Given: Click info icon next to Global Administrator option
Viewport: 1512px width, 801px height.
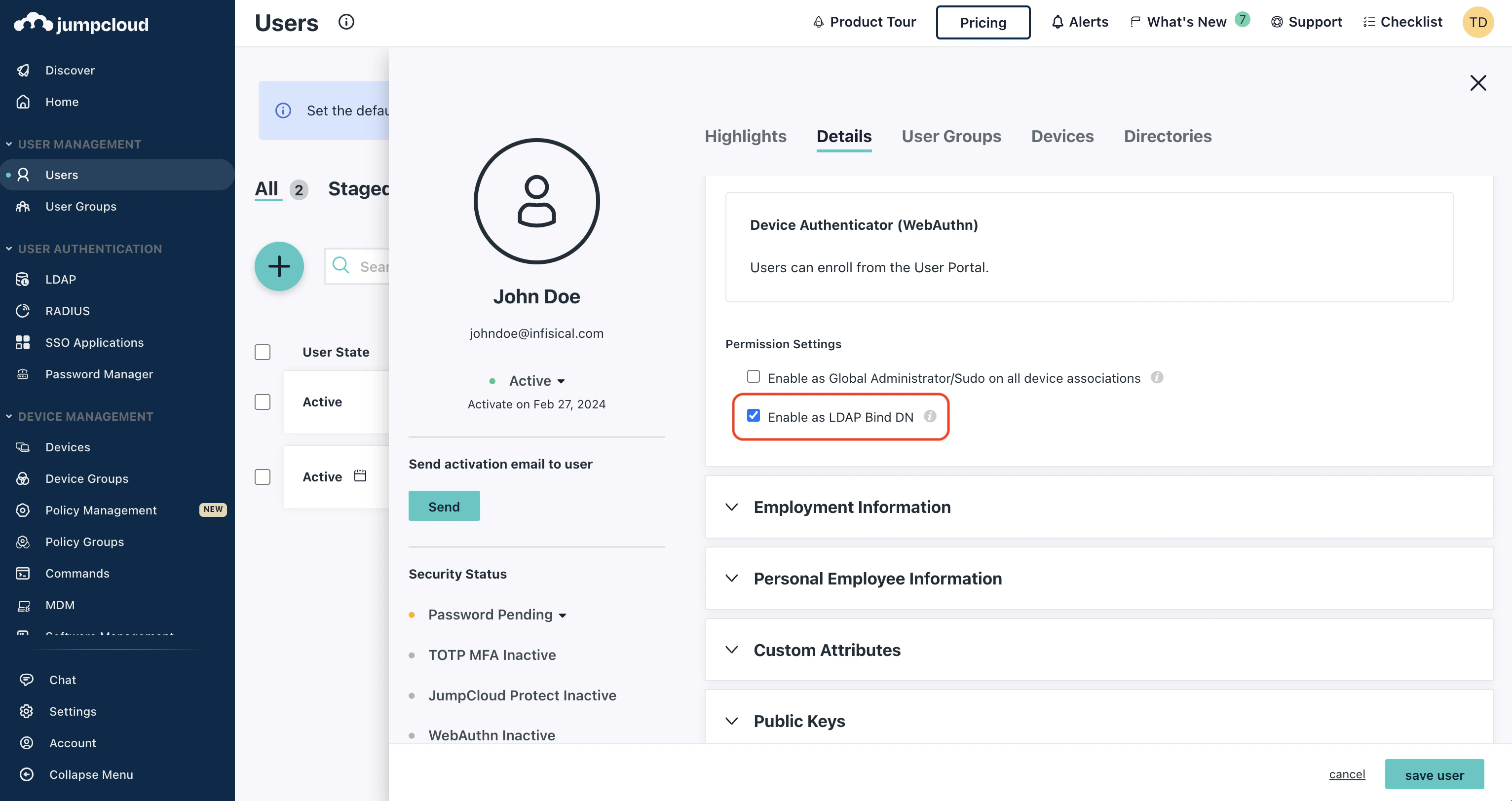Looking at the screenshot, I should pyautogui.click(x=1158, y=377).
